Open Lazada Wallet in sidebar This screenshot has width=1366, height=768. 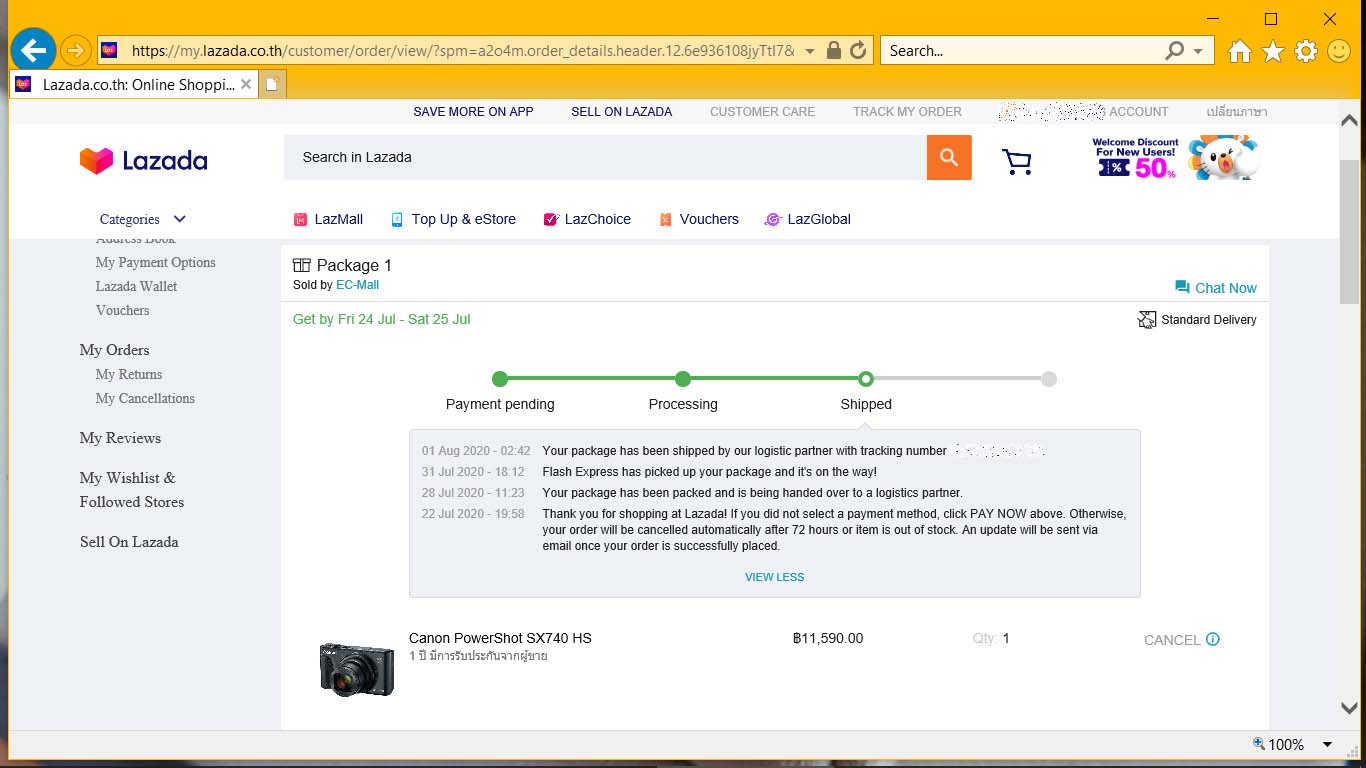coord(136,286)
